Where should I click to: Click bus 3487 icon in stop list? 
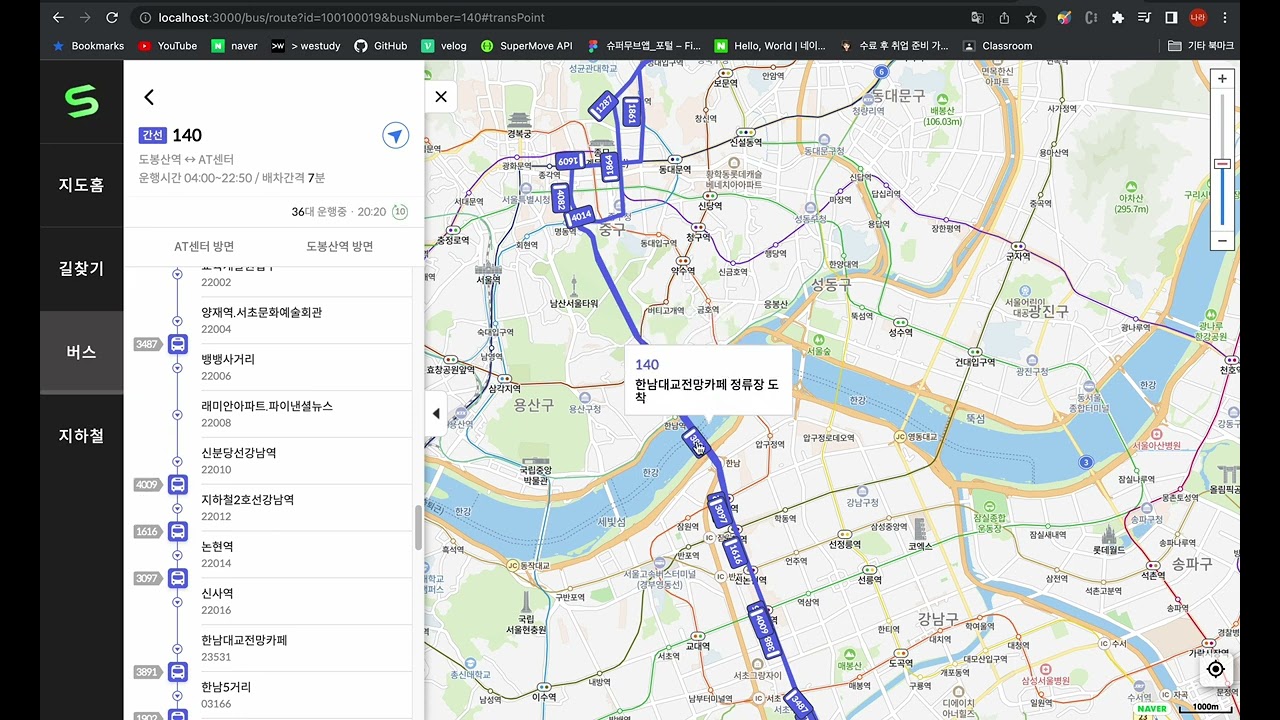pyautogui.click(x=177, y=344)
